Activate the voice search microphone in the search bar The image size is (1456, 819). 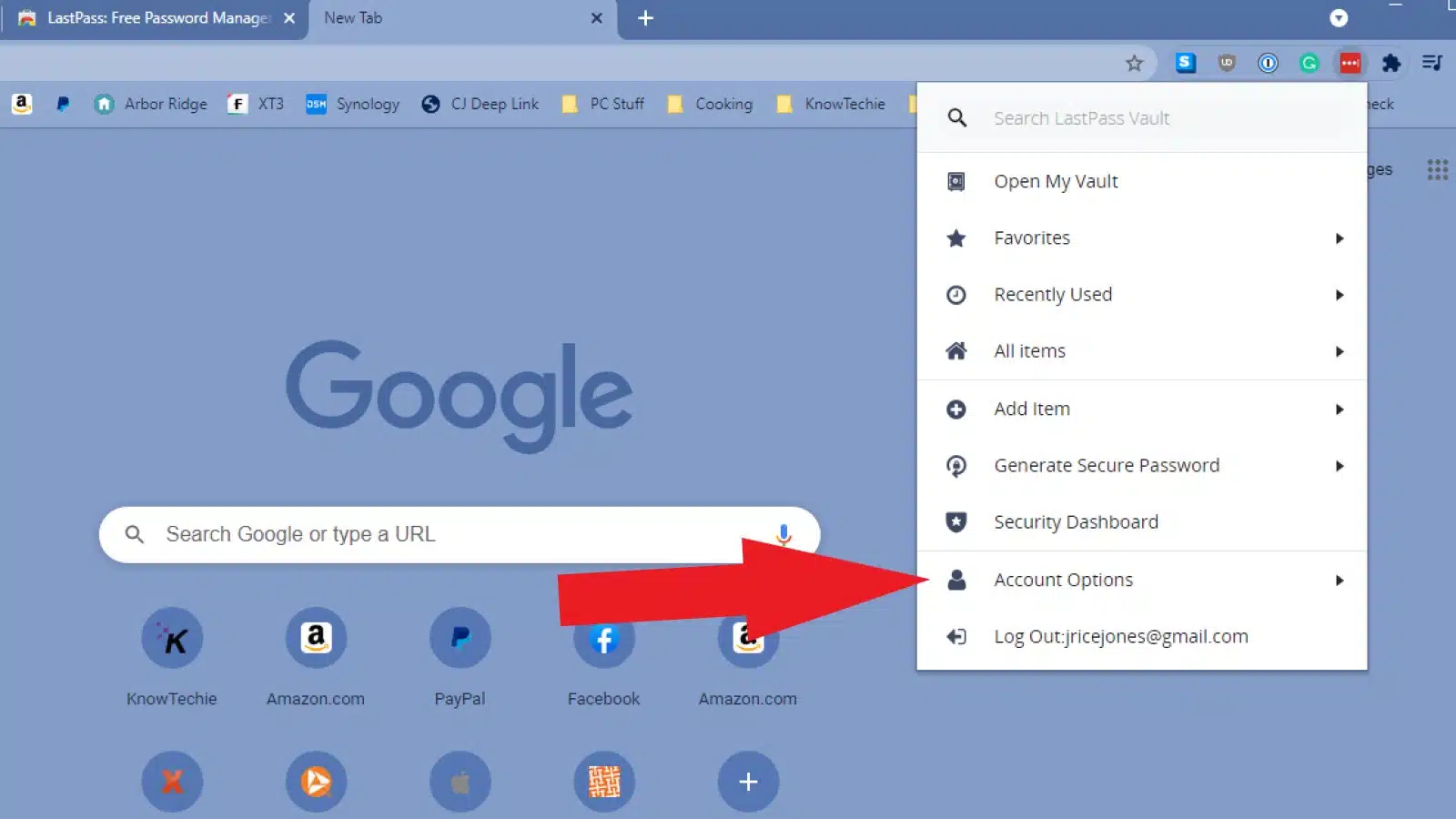tap(784, 534)
